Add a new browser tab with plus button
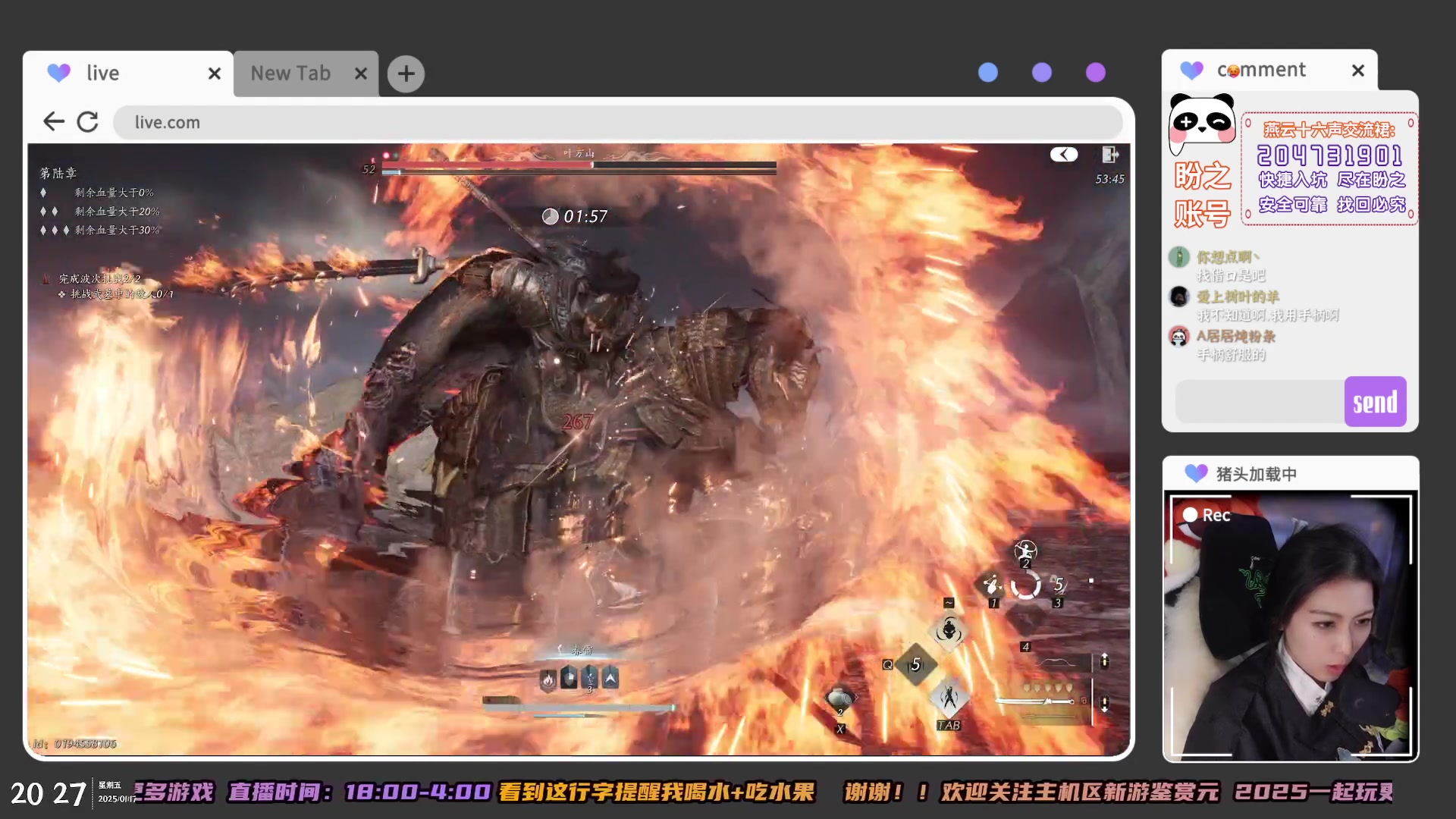Viewport: 1456px width, 819px height. pyautogui.click(x=406, y=74)
